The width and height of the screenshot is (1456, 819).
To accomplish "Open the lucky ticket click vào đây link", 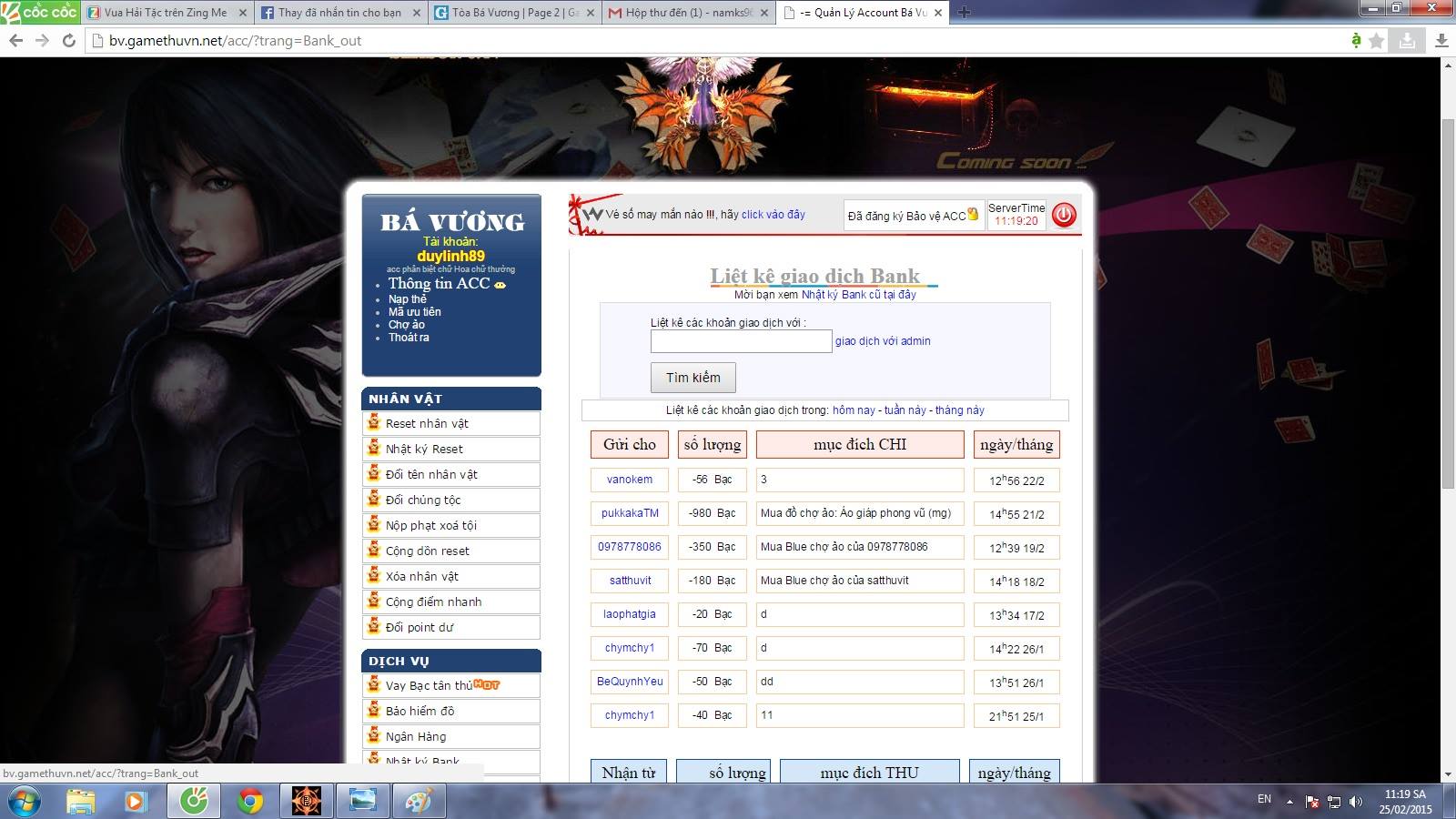I will pos(773,215).
